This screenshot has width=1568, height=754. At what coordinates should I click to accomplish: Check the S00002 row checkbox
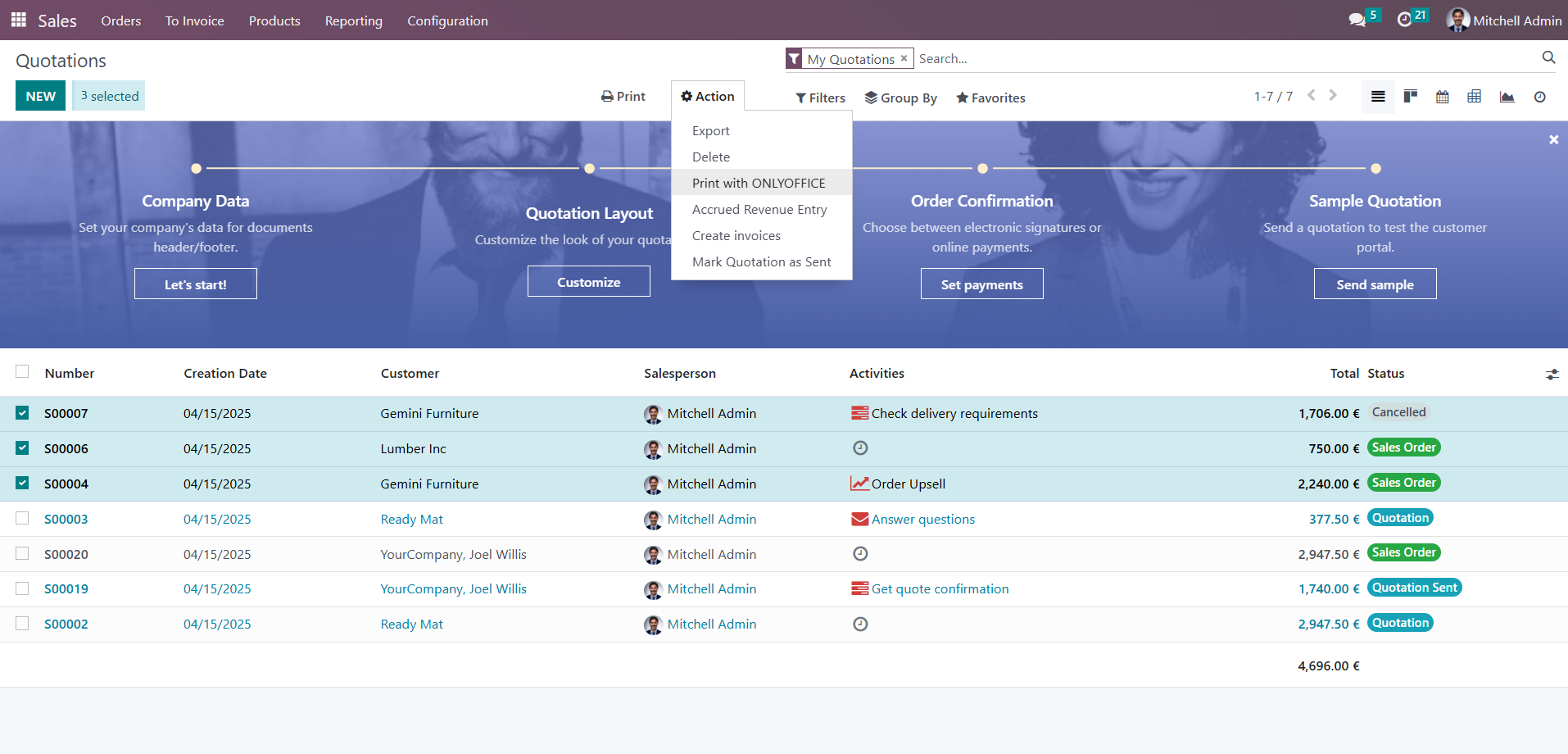tap(22, 624)
